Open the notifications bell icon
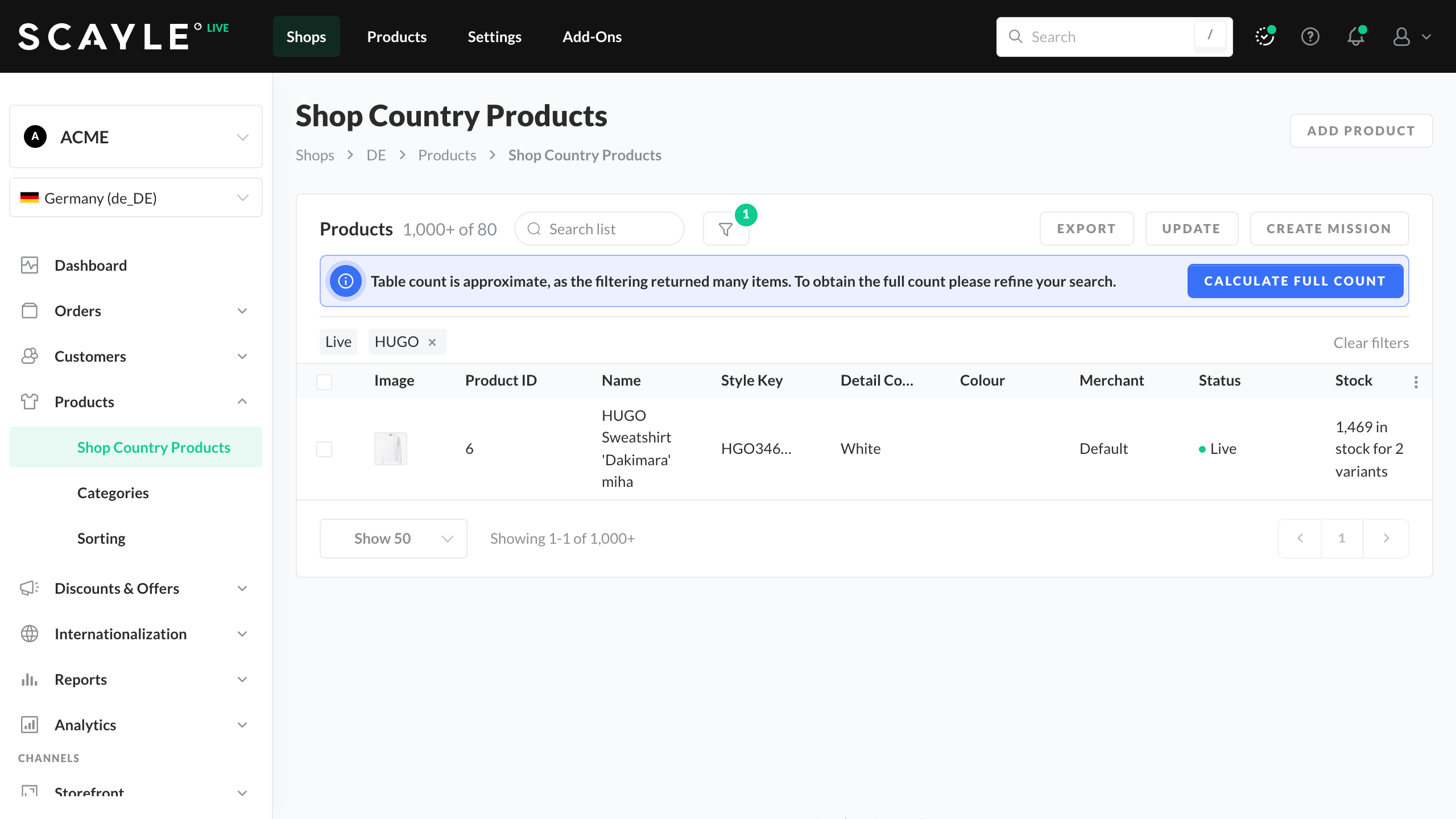1456x819 pixels. click(x=1356, y=37)
